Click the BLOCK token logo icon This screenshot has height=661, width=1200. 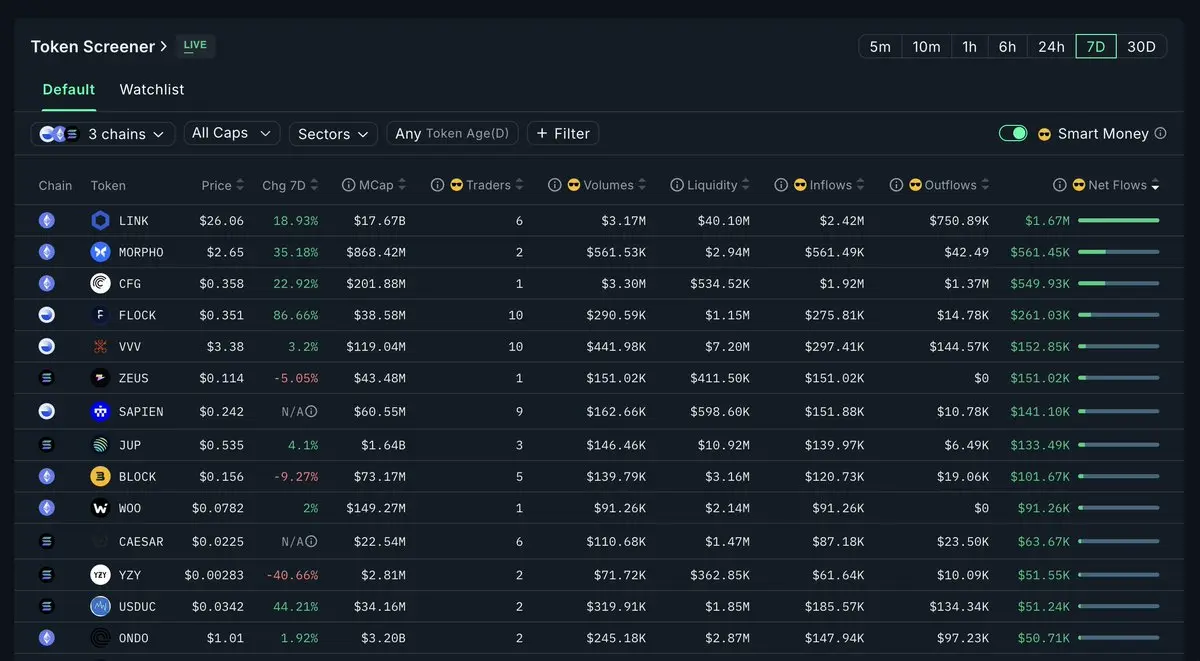100,476
